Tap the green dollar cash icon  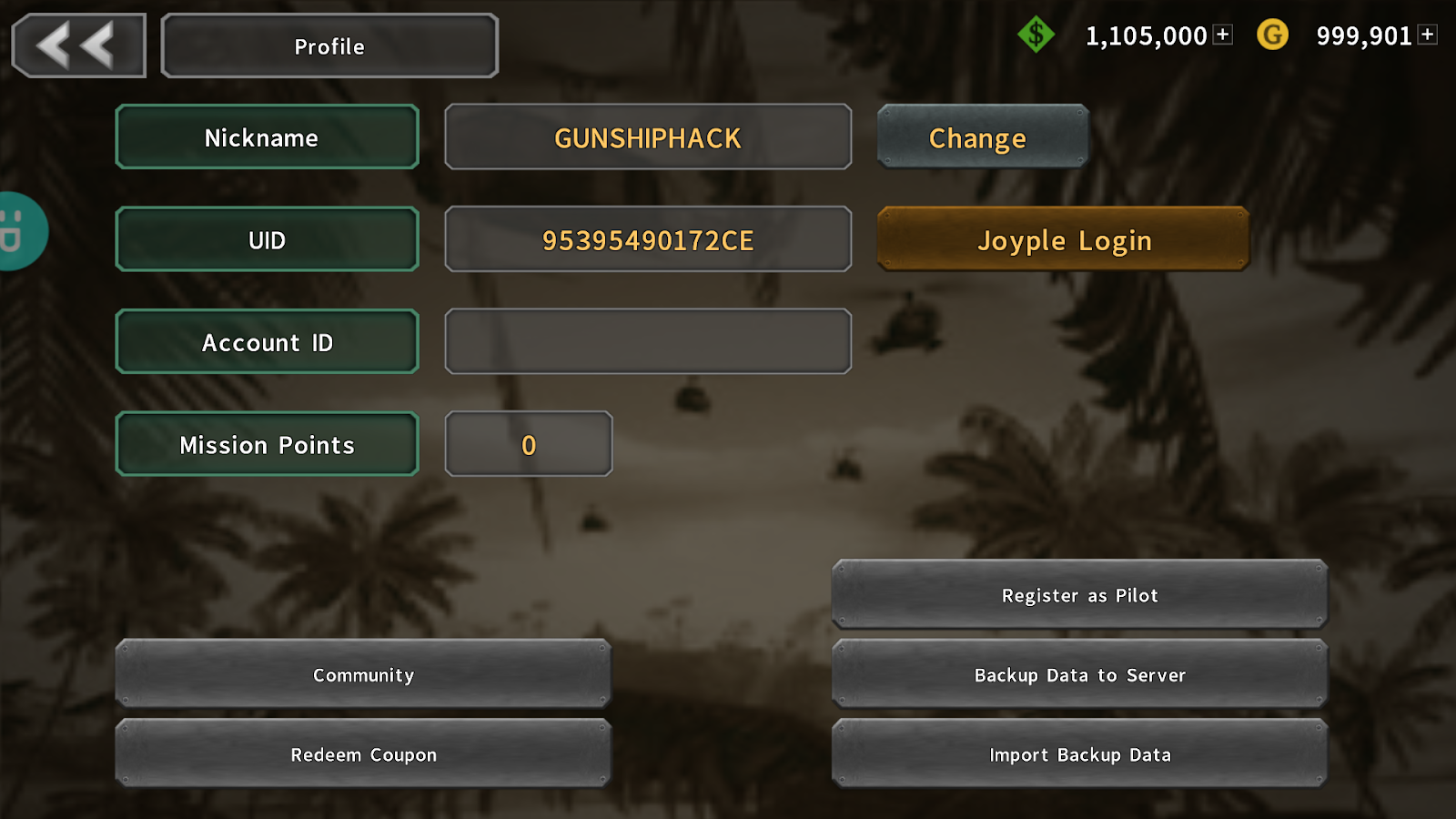click(1036, 35)
